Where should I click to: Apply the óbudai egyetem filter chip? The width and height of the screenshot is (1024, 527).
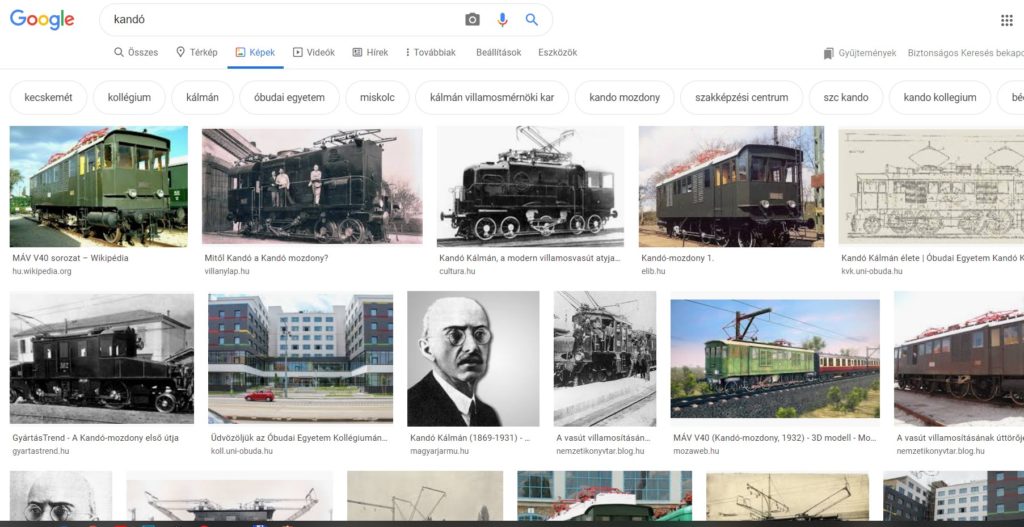(x=289, y=97)
